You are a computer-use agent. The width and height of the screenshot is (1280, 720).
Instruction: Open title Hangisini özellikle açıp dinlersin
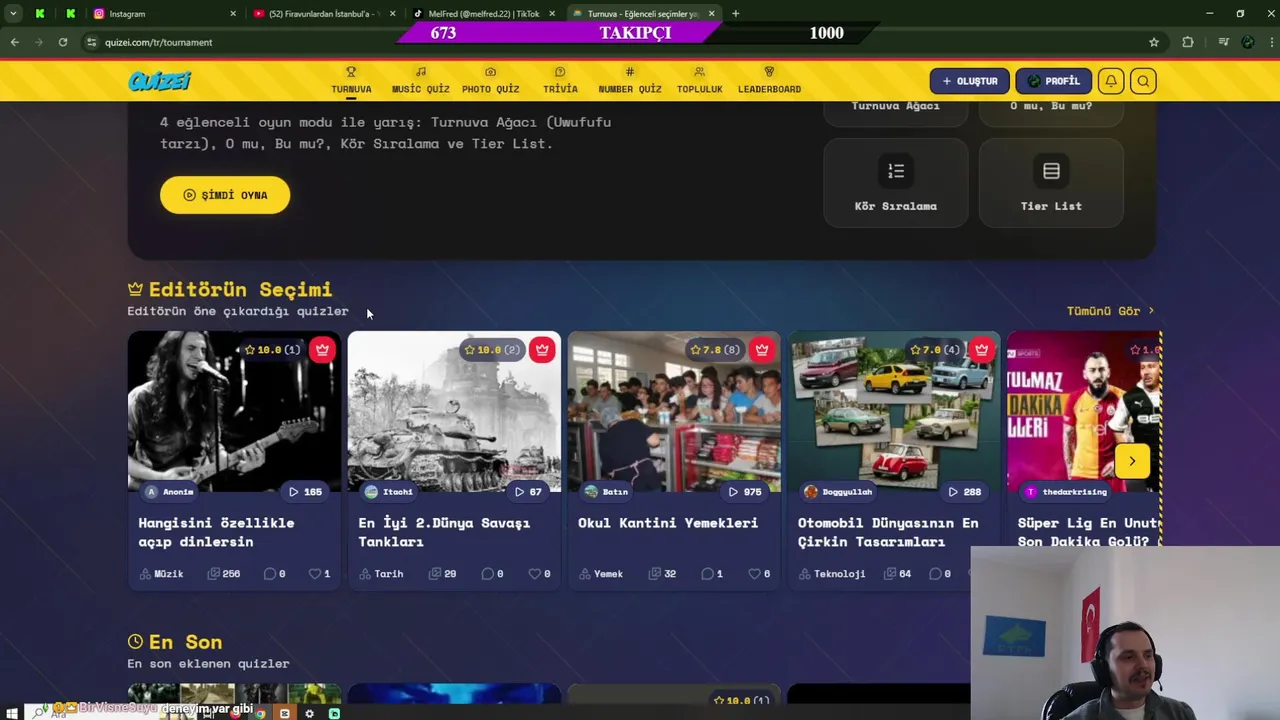216,532
